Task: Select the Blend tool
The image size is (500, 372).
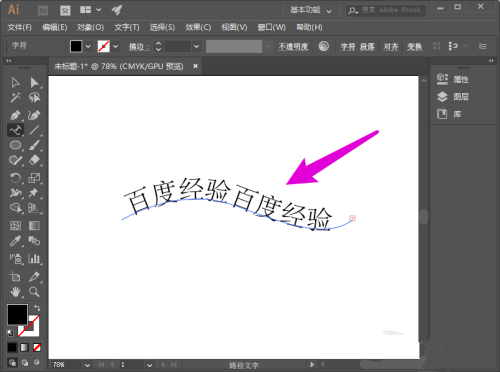Action: pyautogui.click(x=34, y=241)
